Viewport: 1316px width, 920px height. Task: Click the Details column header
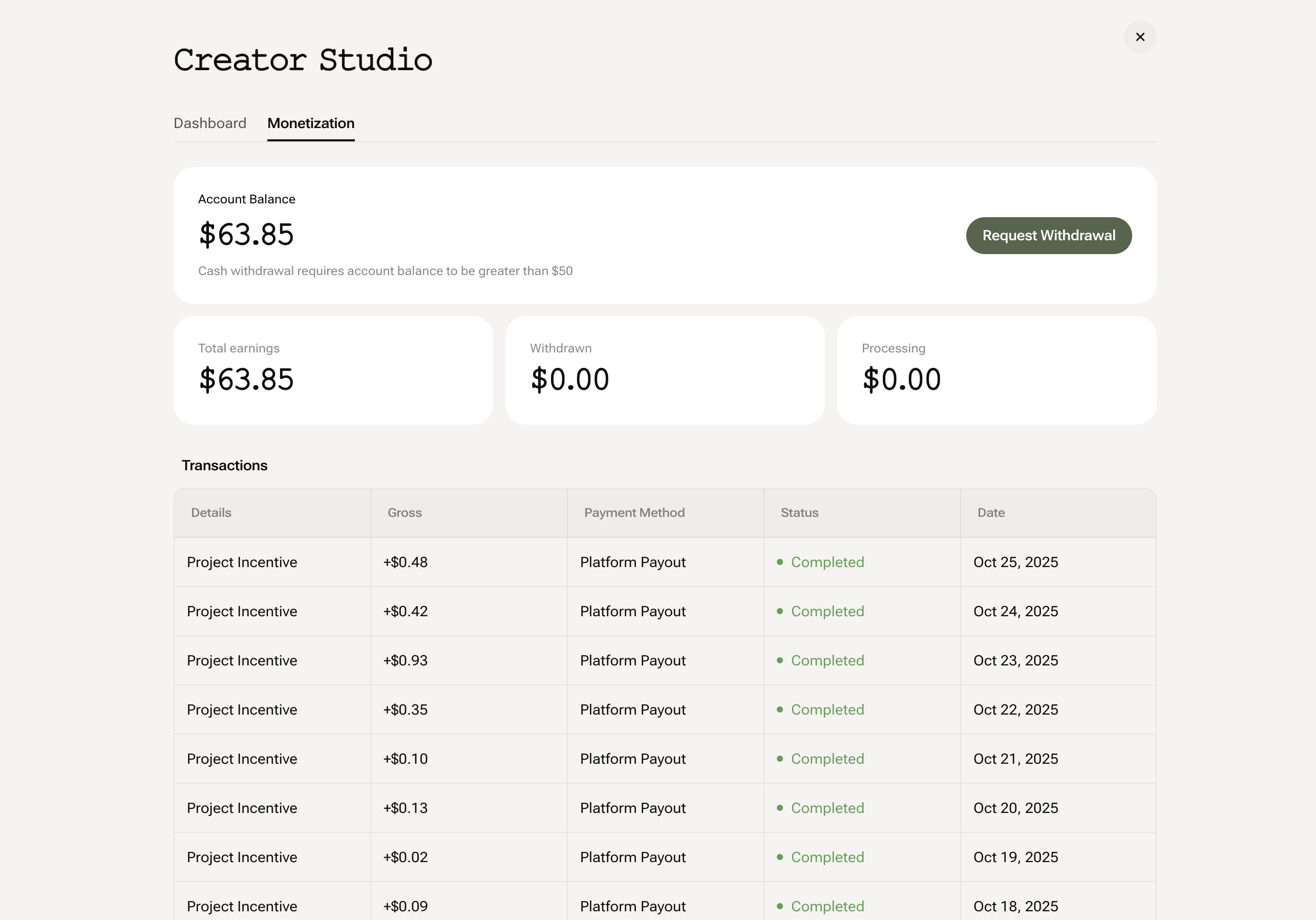[211, 512]
